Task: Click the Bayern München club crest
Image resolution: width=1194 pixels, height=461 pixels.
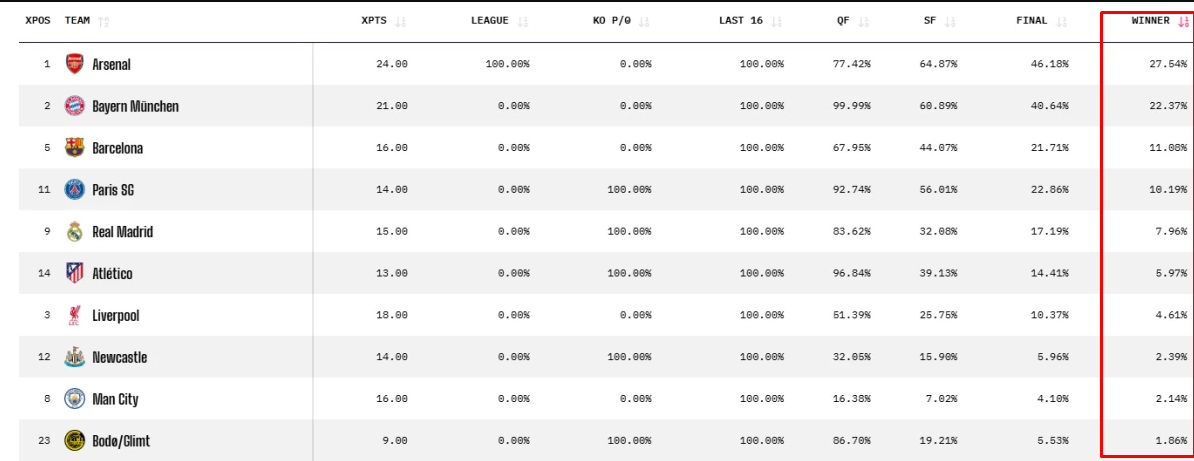Action: (x=74, y=106)
